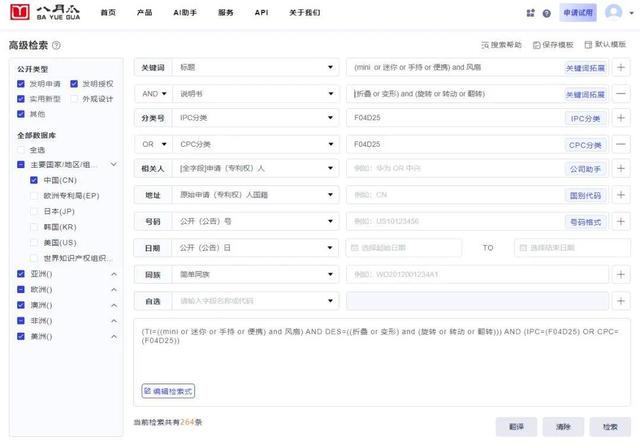Click the 检索 search button

point(610,426)
